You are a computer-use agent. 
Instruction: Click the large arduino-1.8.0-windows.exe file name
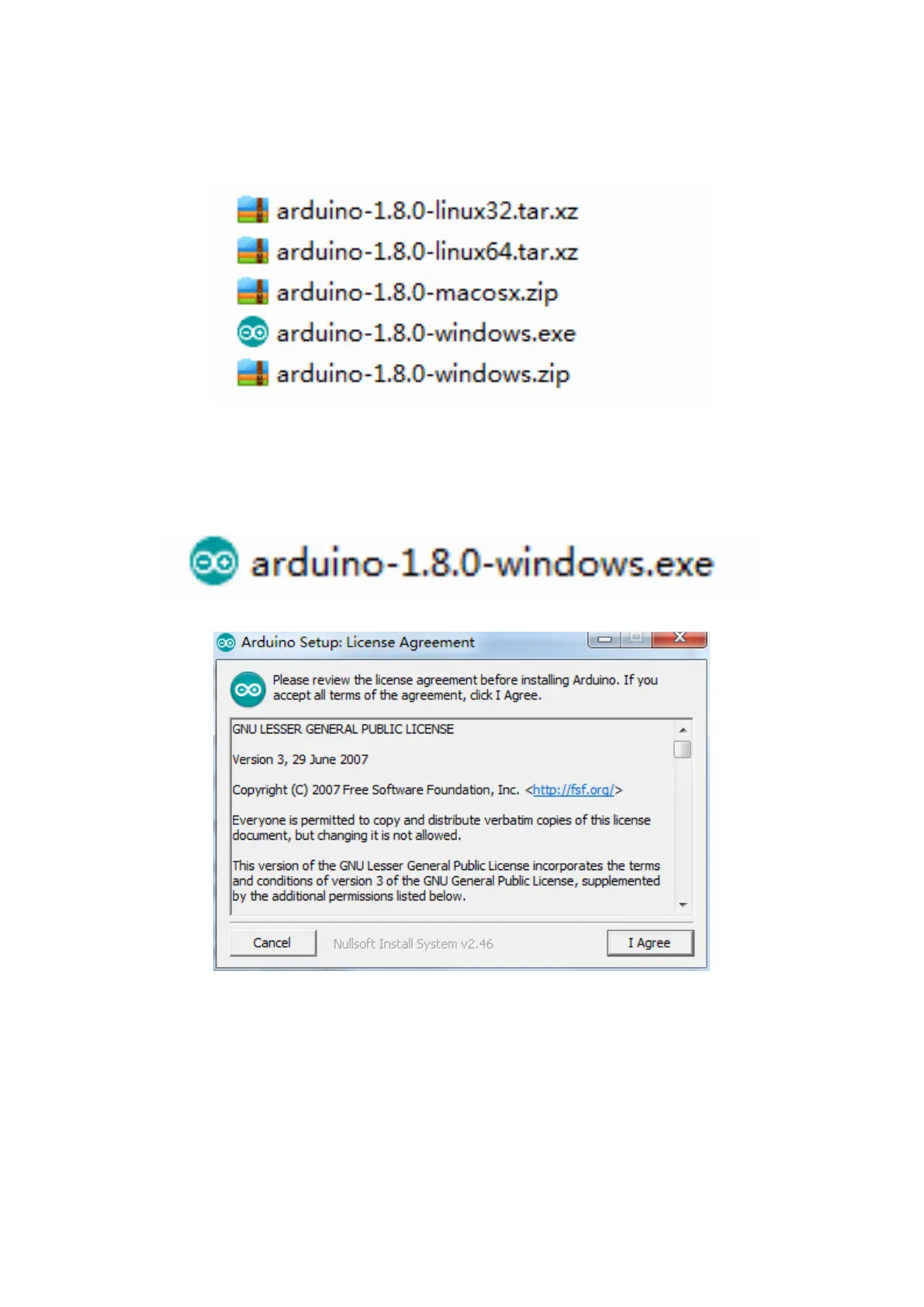tap(482, 563)
